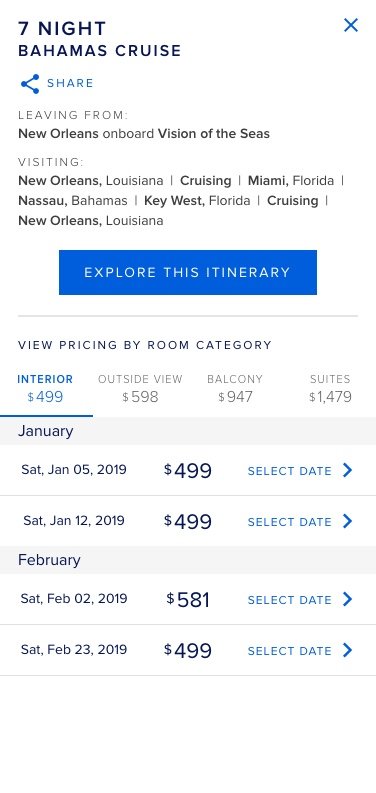376x793 pixels.
Task: Switch to the Balcony pricing tab
Action: click(235, 389)
